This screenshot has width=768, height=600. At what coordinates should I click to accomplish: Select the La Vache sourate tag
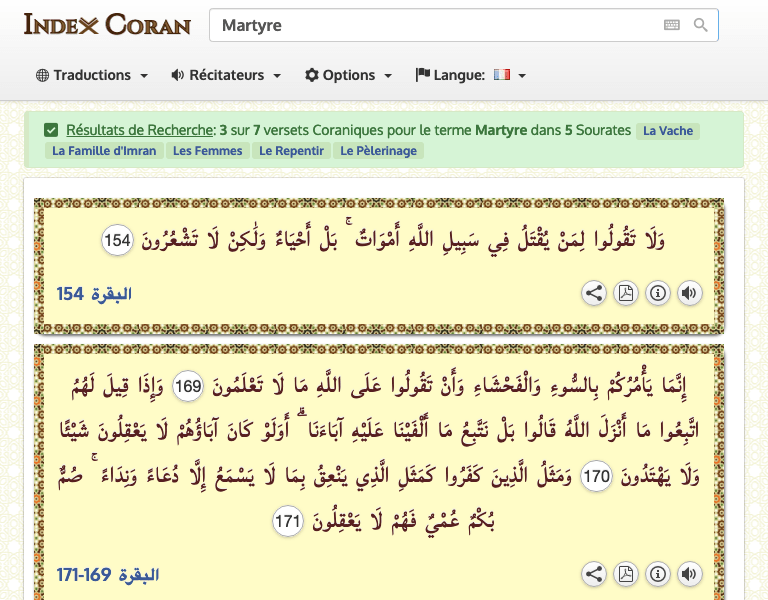click(x=668, y=131)
